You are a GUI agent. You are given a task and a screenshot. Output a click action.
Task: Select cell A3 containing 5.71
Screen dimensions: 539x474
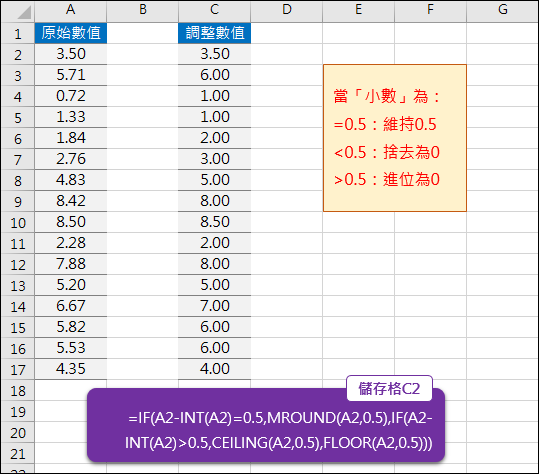(x=70, y=75)
